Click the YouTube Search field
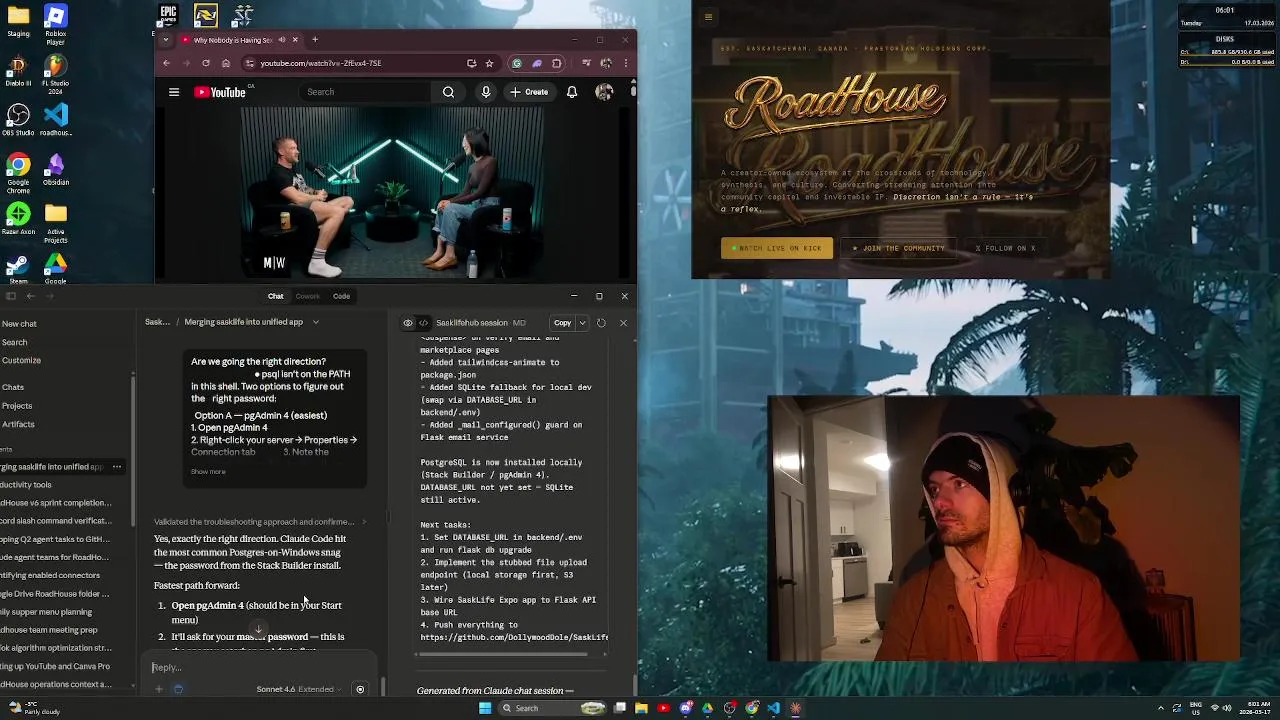The width and height of the screenshot is (1280, 720). 365,92
